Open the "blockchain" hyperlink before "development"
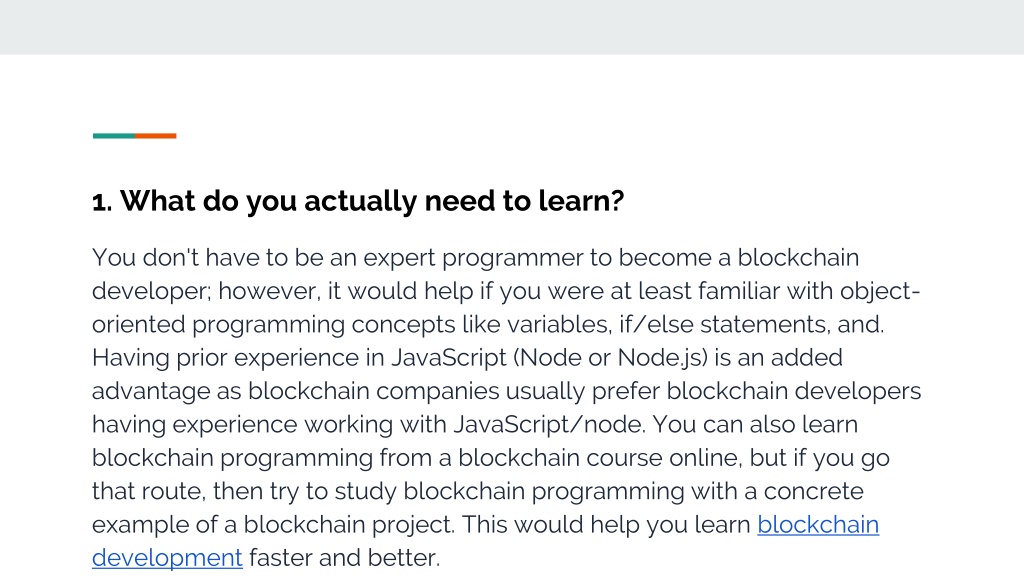The width and height of the screenshot is (1024, 576). 818,524
